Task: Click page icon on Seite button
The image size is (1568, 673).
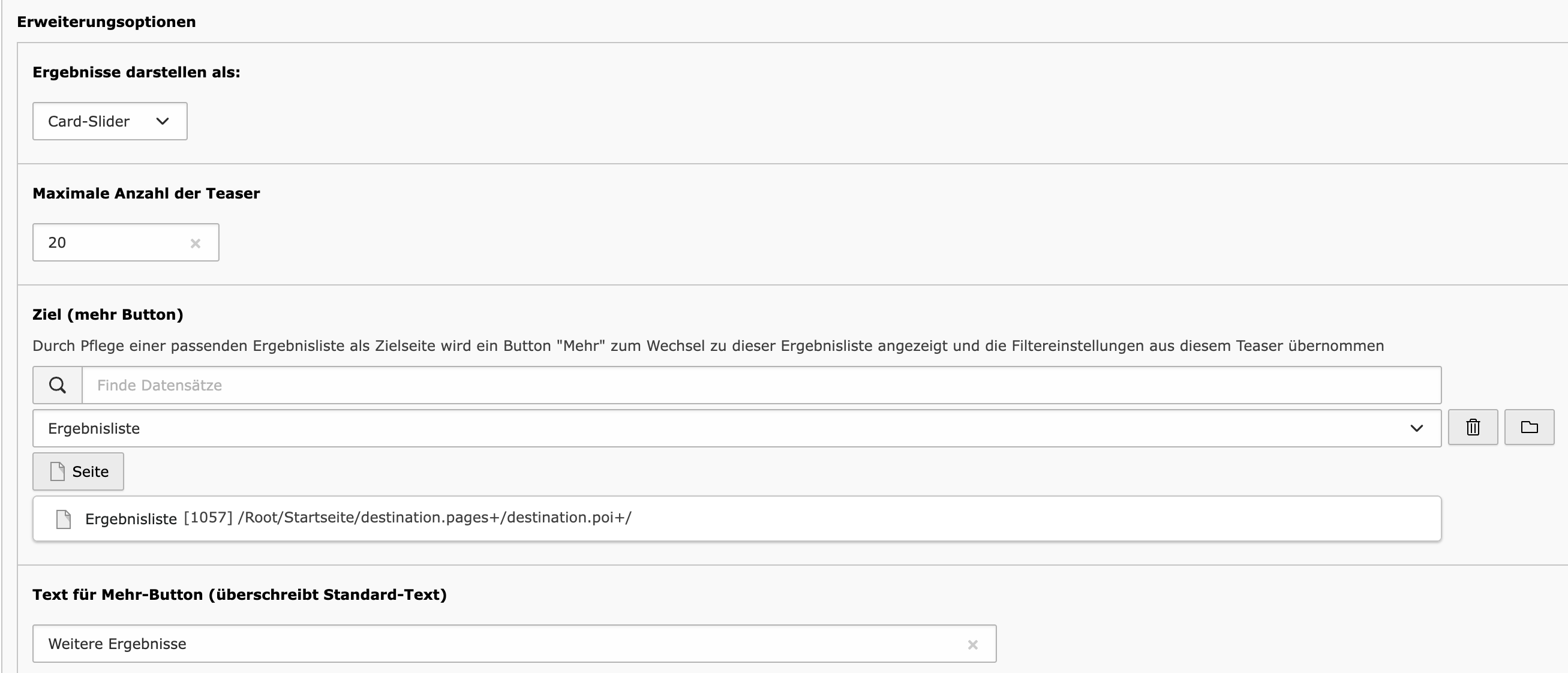Action: point(57,471)
